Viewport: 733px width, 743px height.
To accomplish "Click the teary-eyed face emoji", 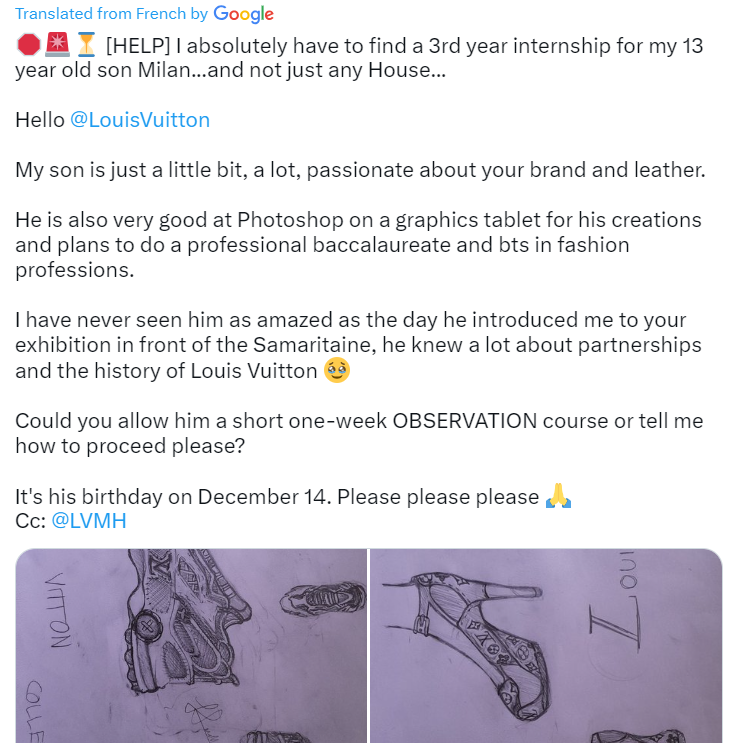I will pyautogui.click(x=337, y=371).
